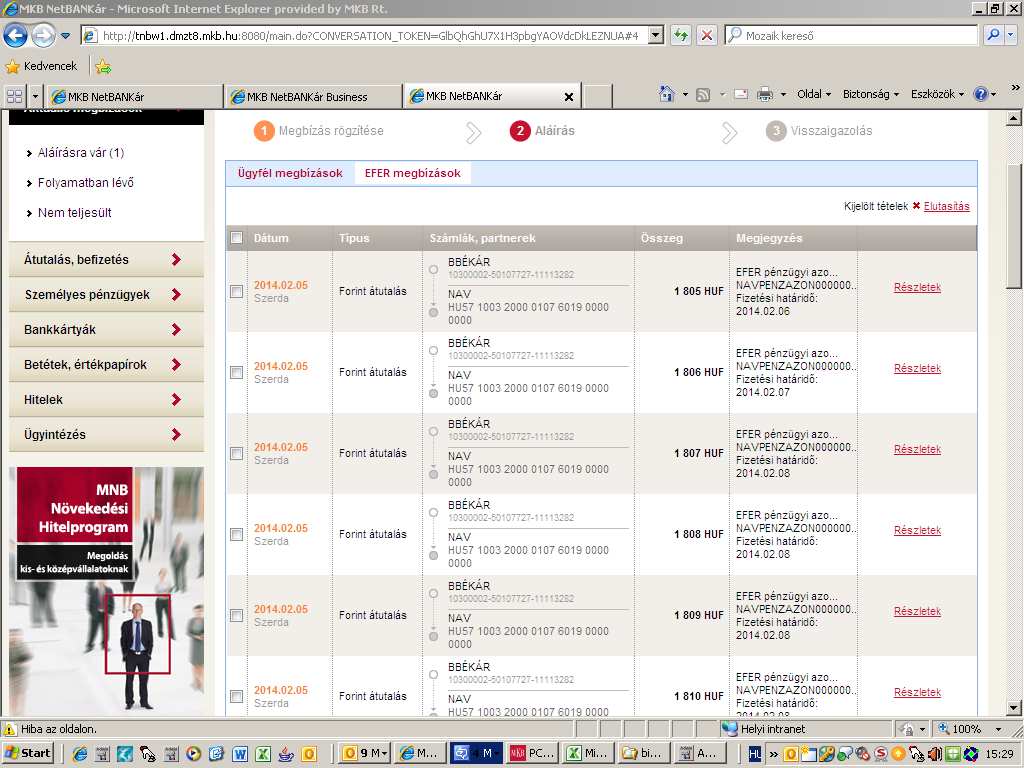Stop loading with the red X icon
Screen dimensions: 1024x768
tap(707, 35)
